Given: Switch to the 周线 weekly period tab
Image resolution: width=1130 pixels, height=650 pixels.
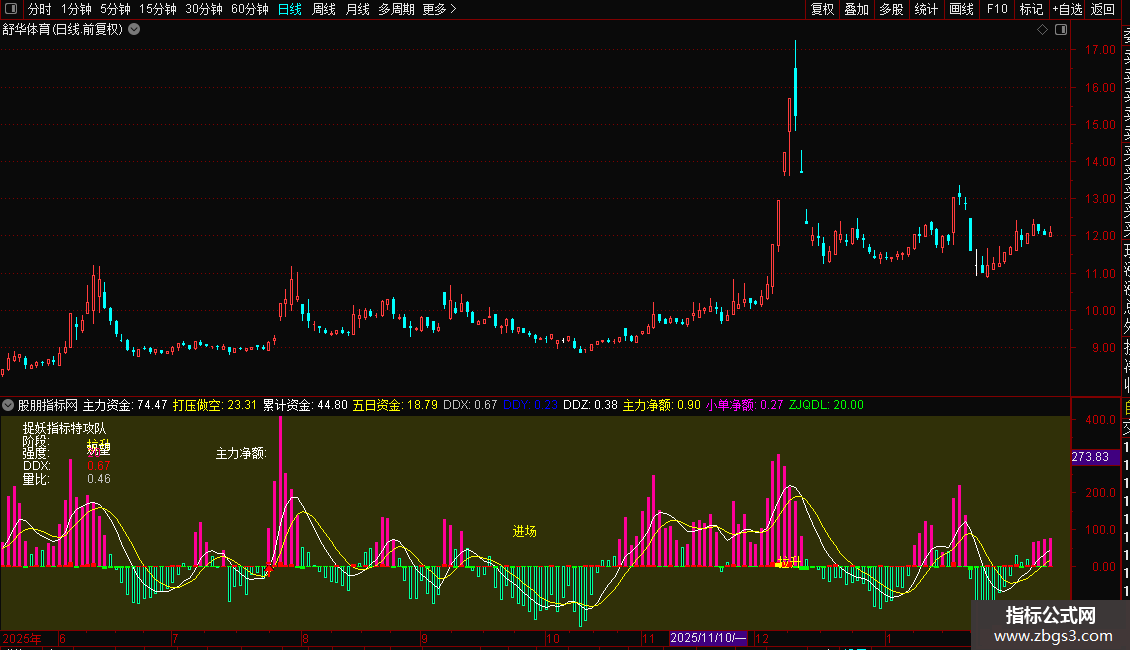Looking at the screenshot, I should (324, 9).
